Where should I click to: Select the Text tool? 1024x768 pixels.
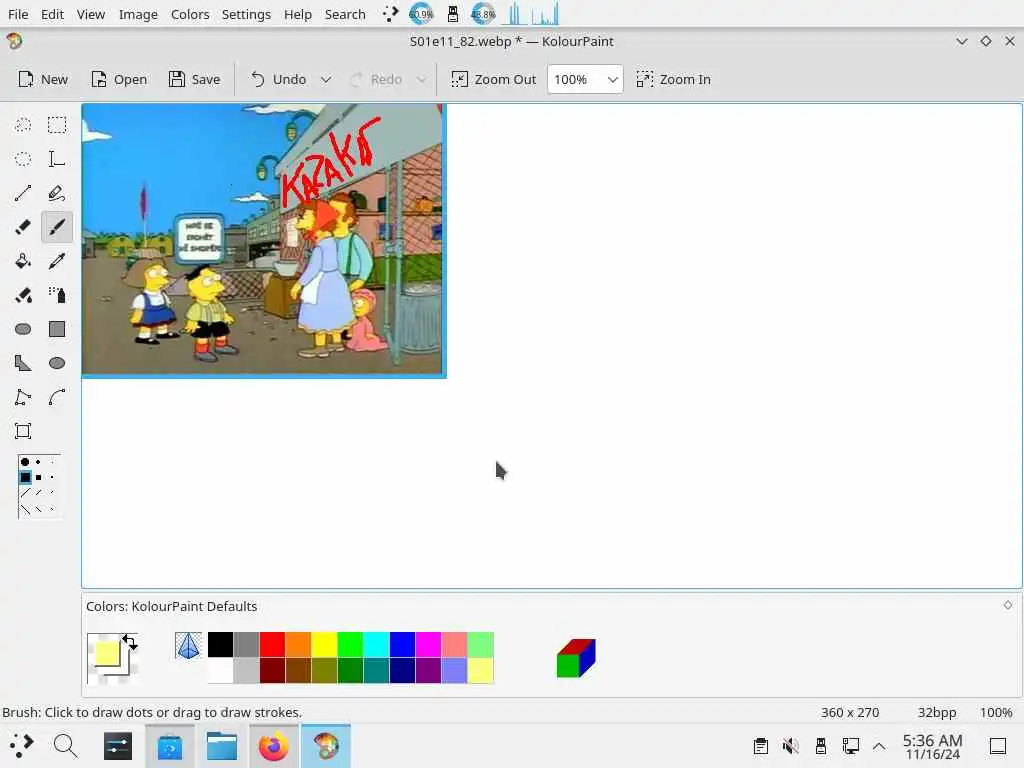point(57,159)
